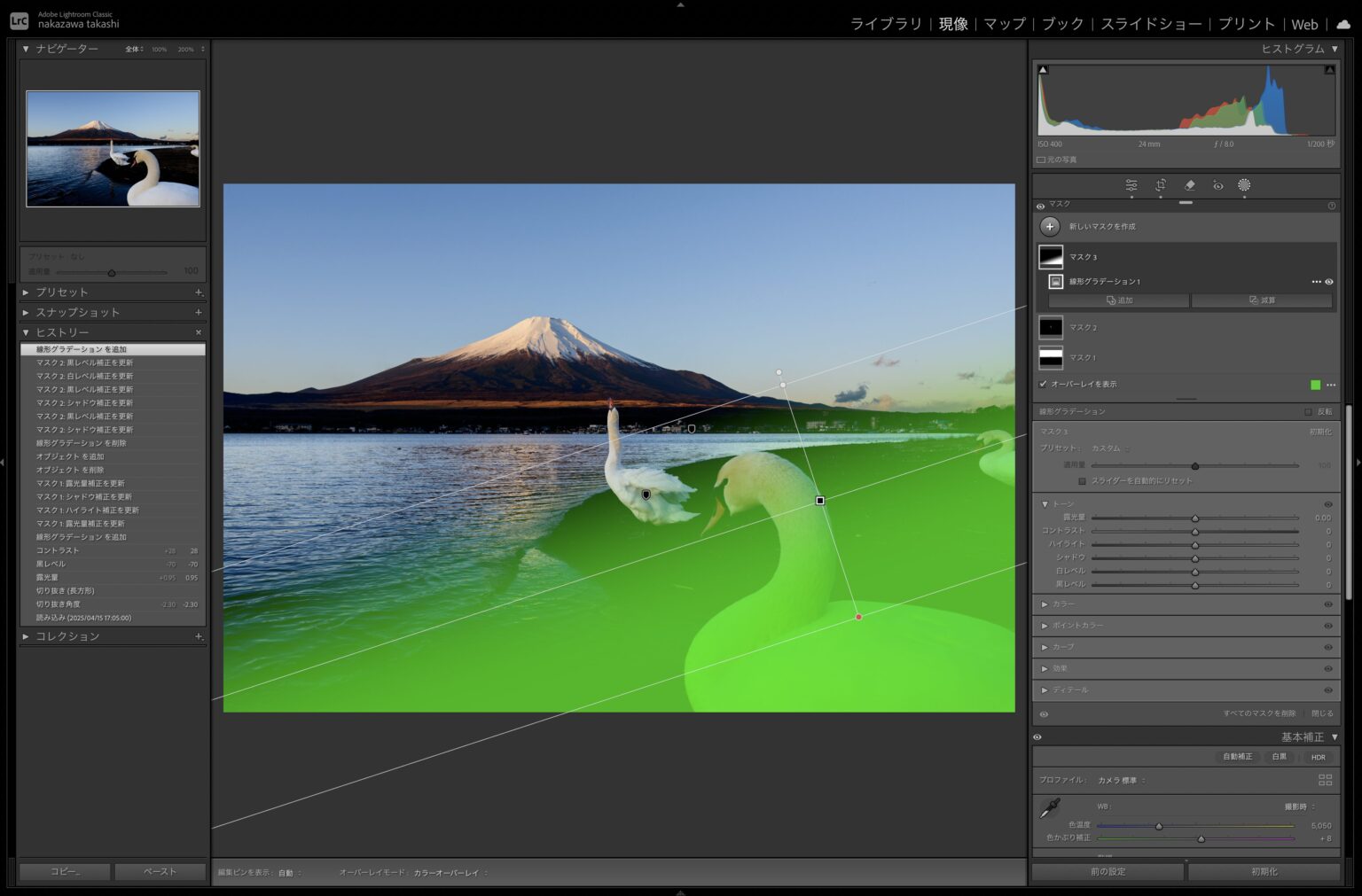Select the マスク2 thumbnail in mask list

[1051, 328]
